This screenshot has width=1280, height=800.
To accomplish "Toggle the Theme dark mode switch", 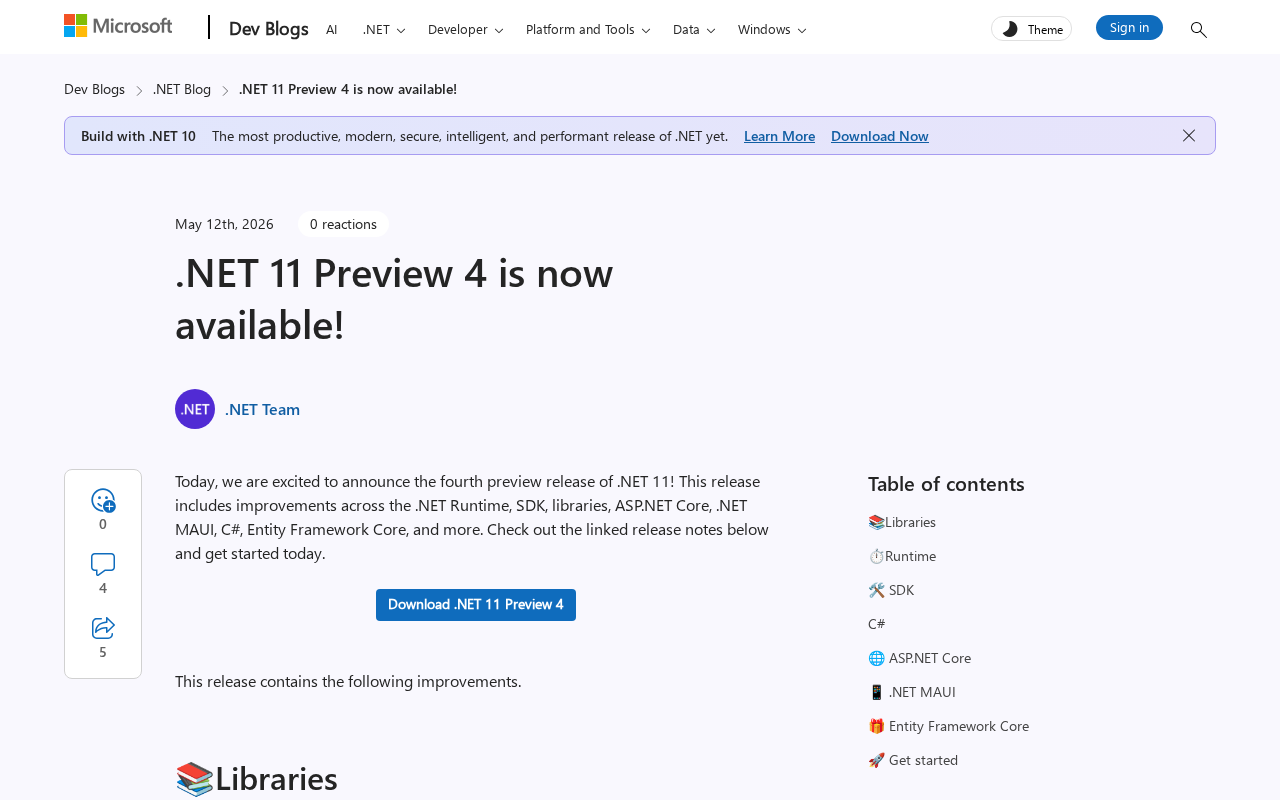I will [x=1031, y=29].
